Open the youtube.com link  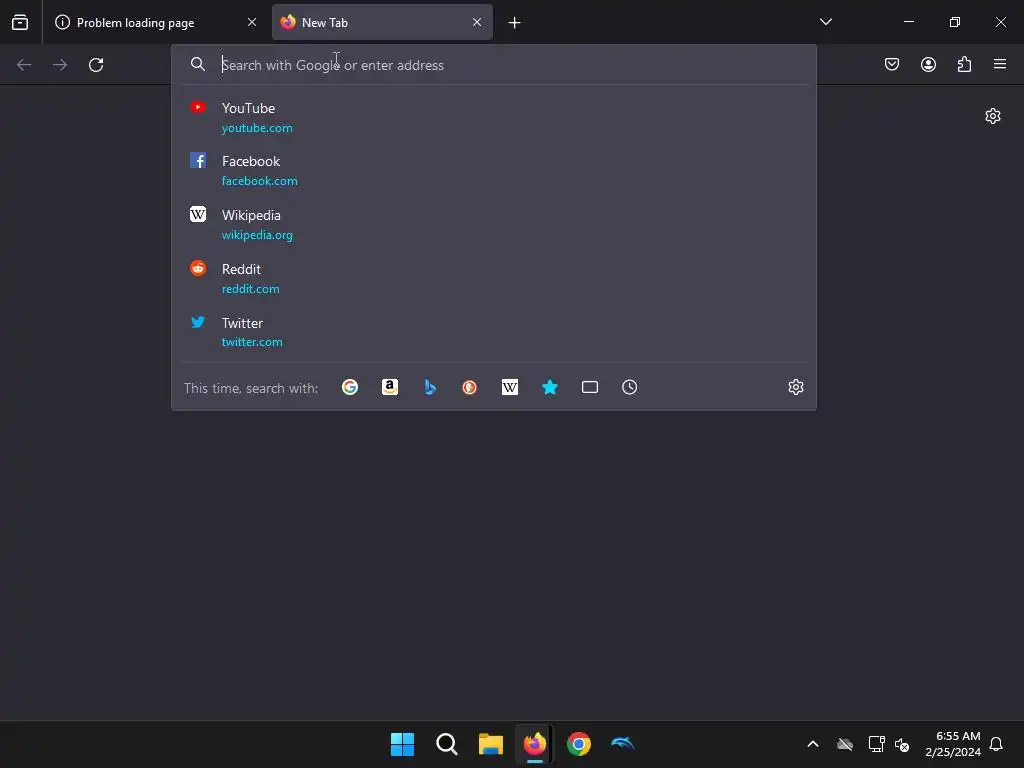[x=257, y=128]
